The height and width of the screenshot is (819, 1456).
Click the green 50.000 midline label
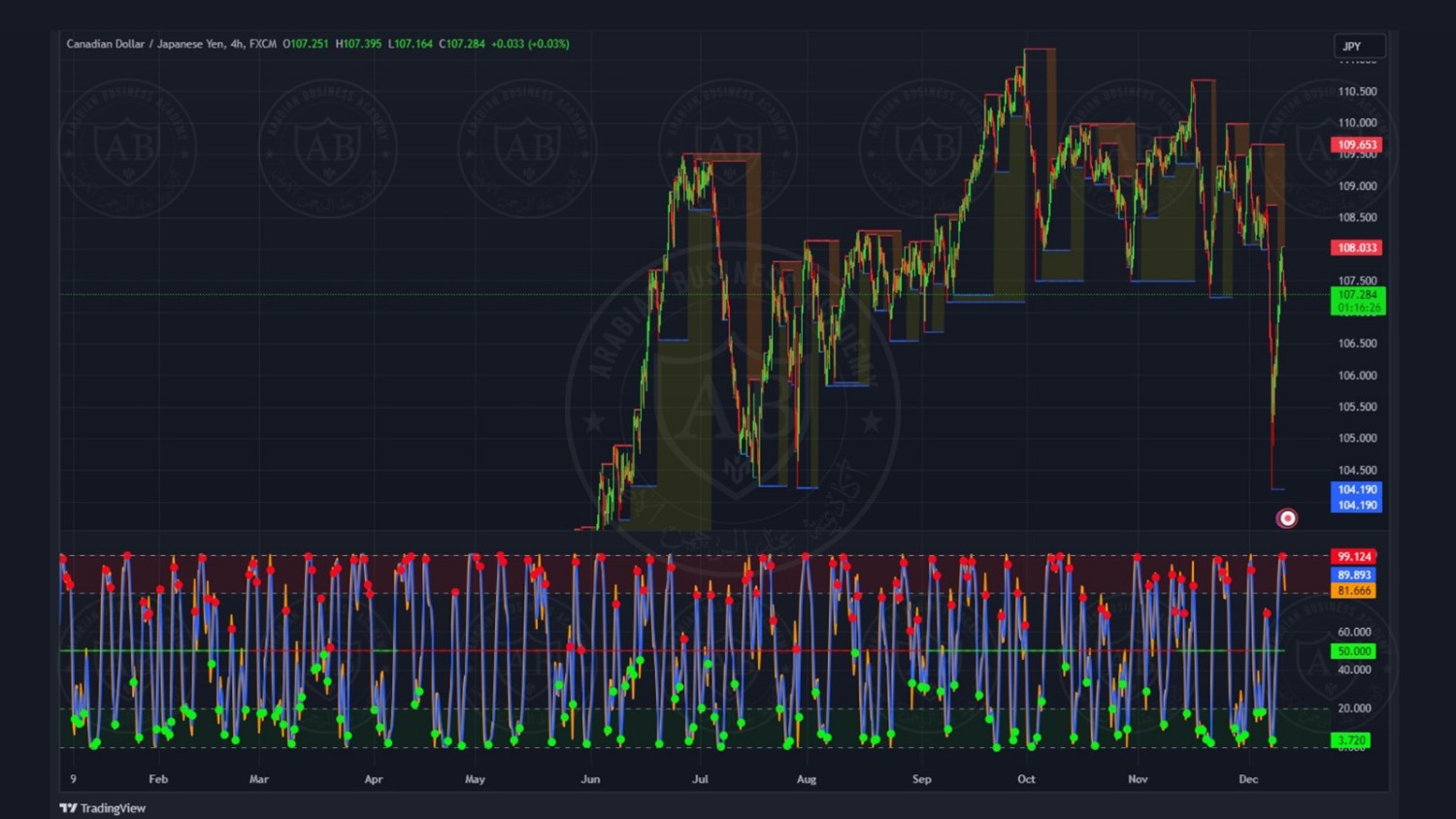click(1353, 651)
